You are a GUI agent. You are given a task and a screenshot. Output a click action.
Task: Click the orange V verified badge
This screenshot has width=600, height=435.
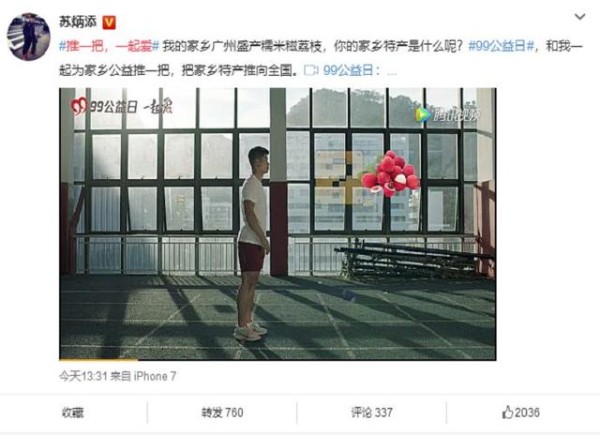(109, 23)
